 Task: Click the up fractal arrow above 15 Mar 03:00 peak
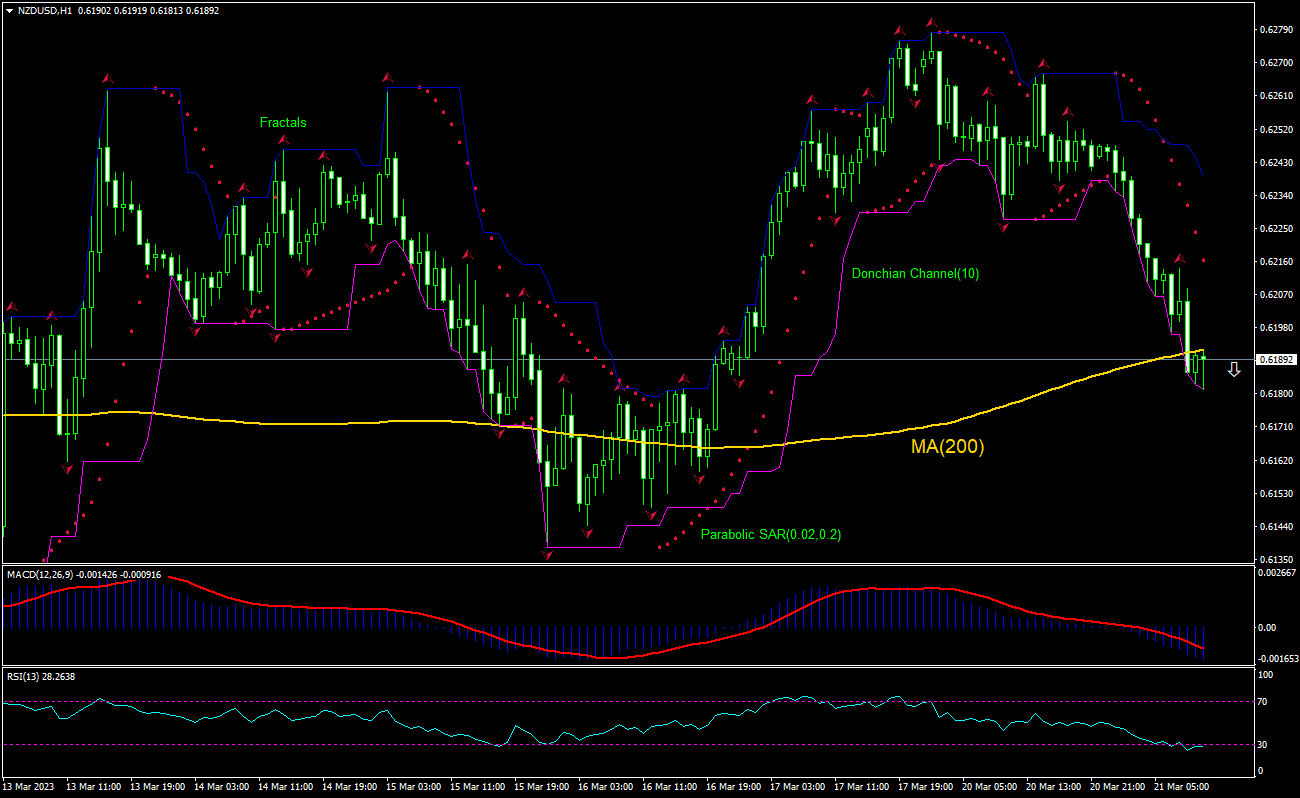coord(386,77)
